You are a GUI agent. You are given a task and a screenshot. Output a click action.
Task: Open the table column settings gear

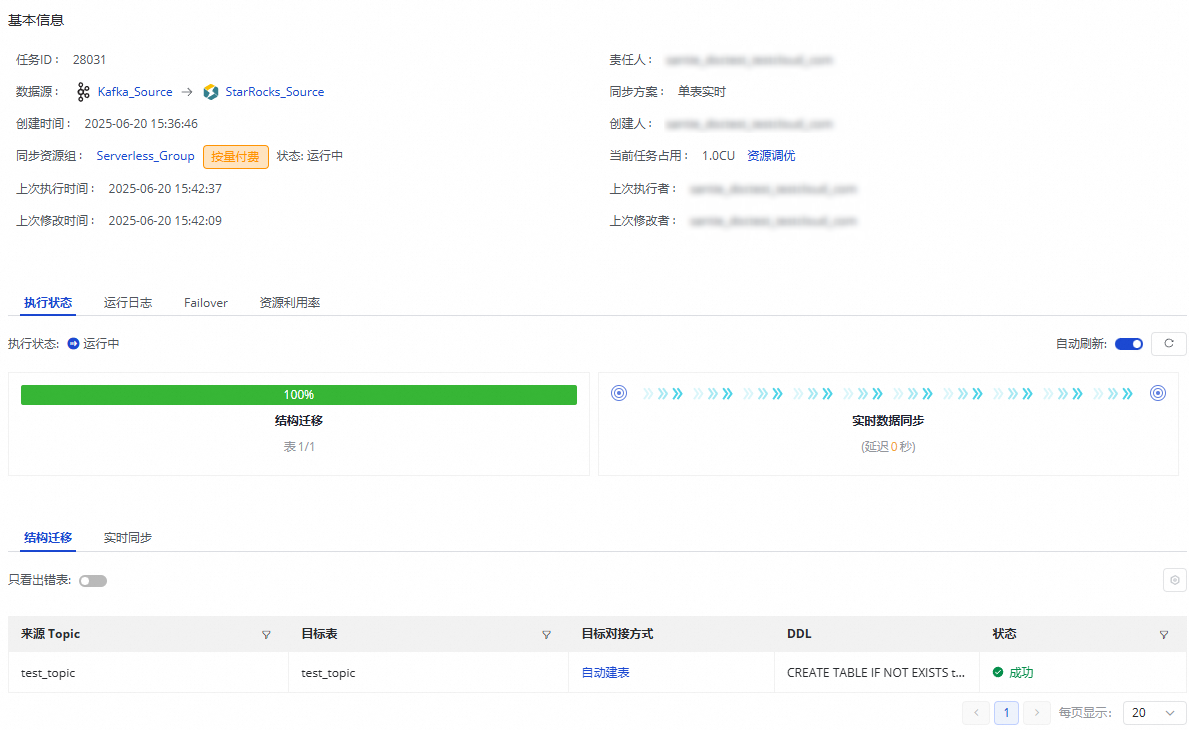click(x=1175, y=580)
